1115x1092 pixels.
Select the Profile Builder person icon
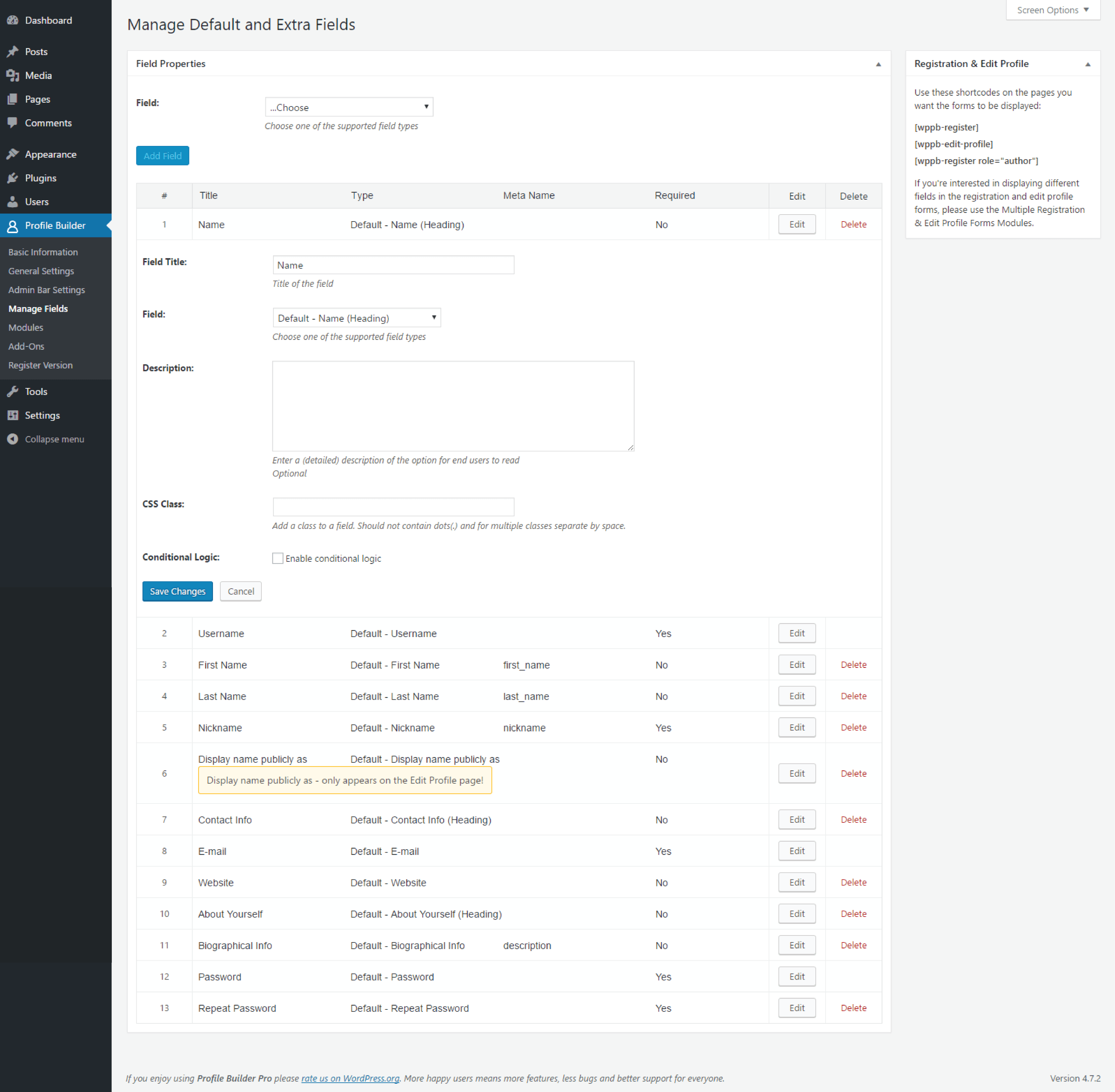coord(13,225)
